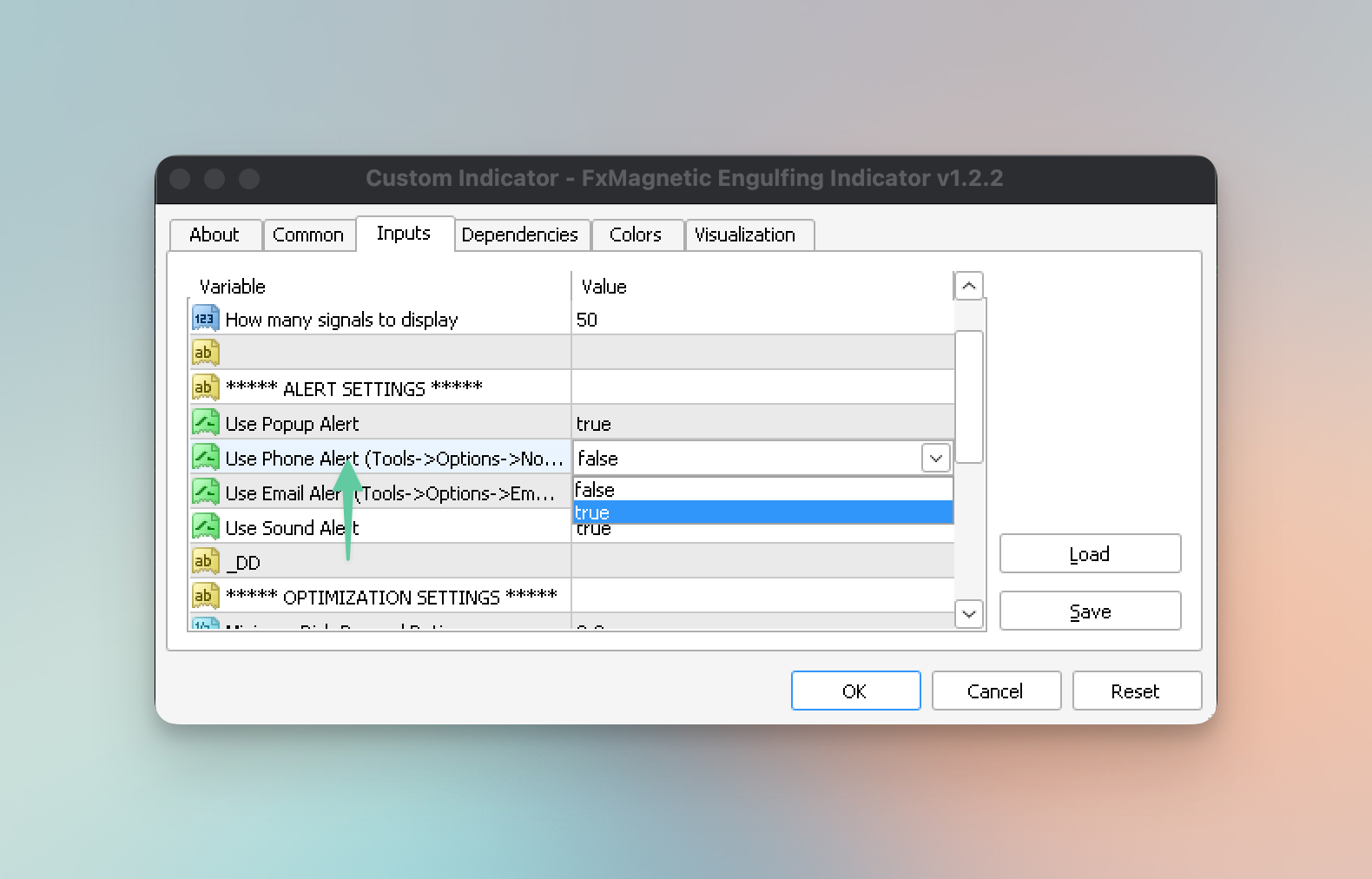Click the green icon beside Use Phone Alert
Image resolution: width=1372 pixels, height=879 pixels.
point(205,458)
